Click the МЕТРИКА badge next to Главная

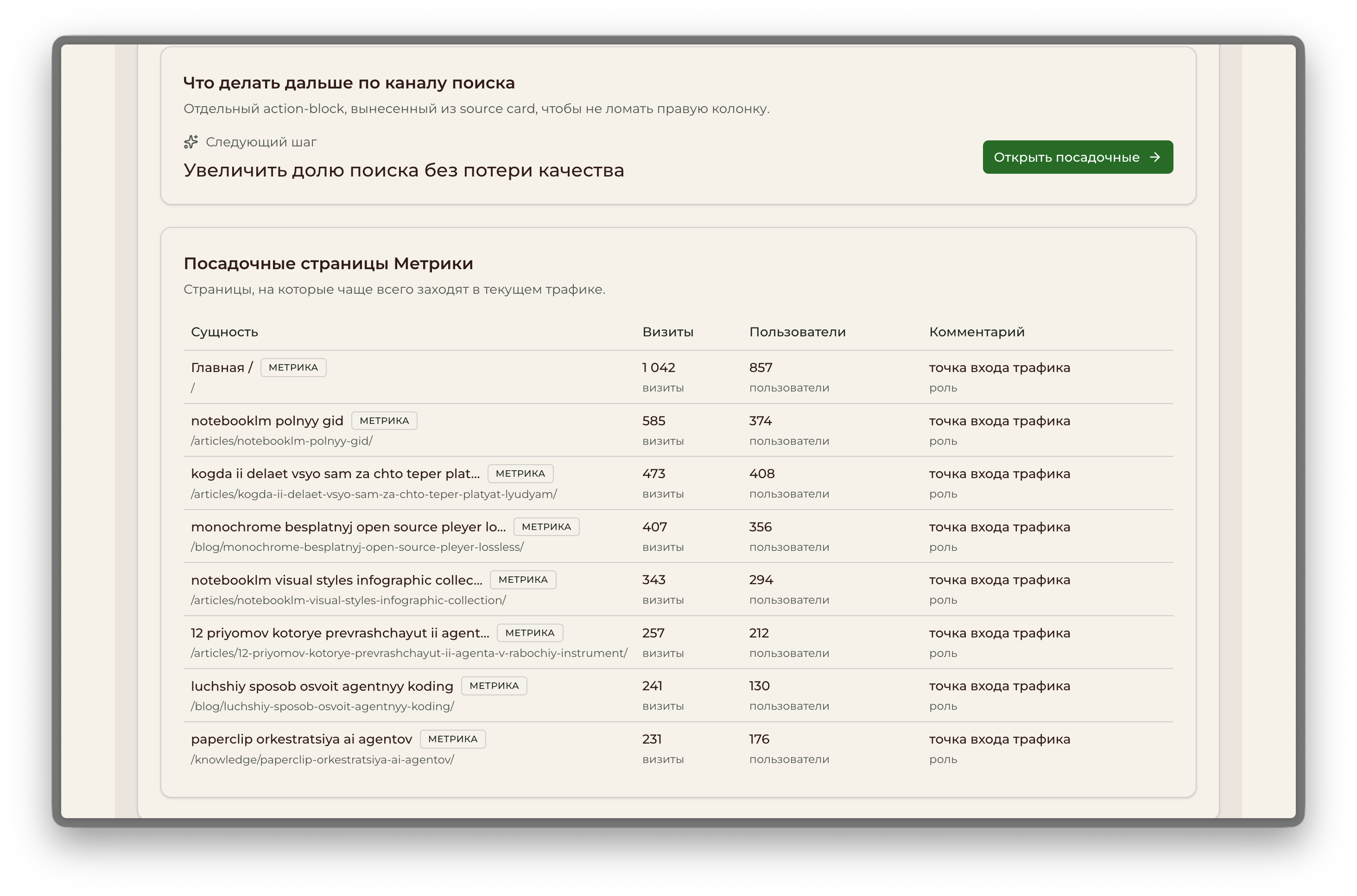[x=293, y=367]
